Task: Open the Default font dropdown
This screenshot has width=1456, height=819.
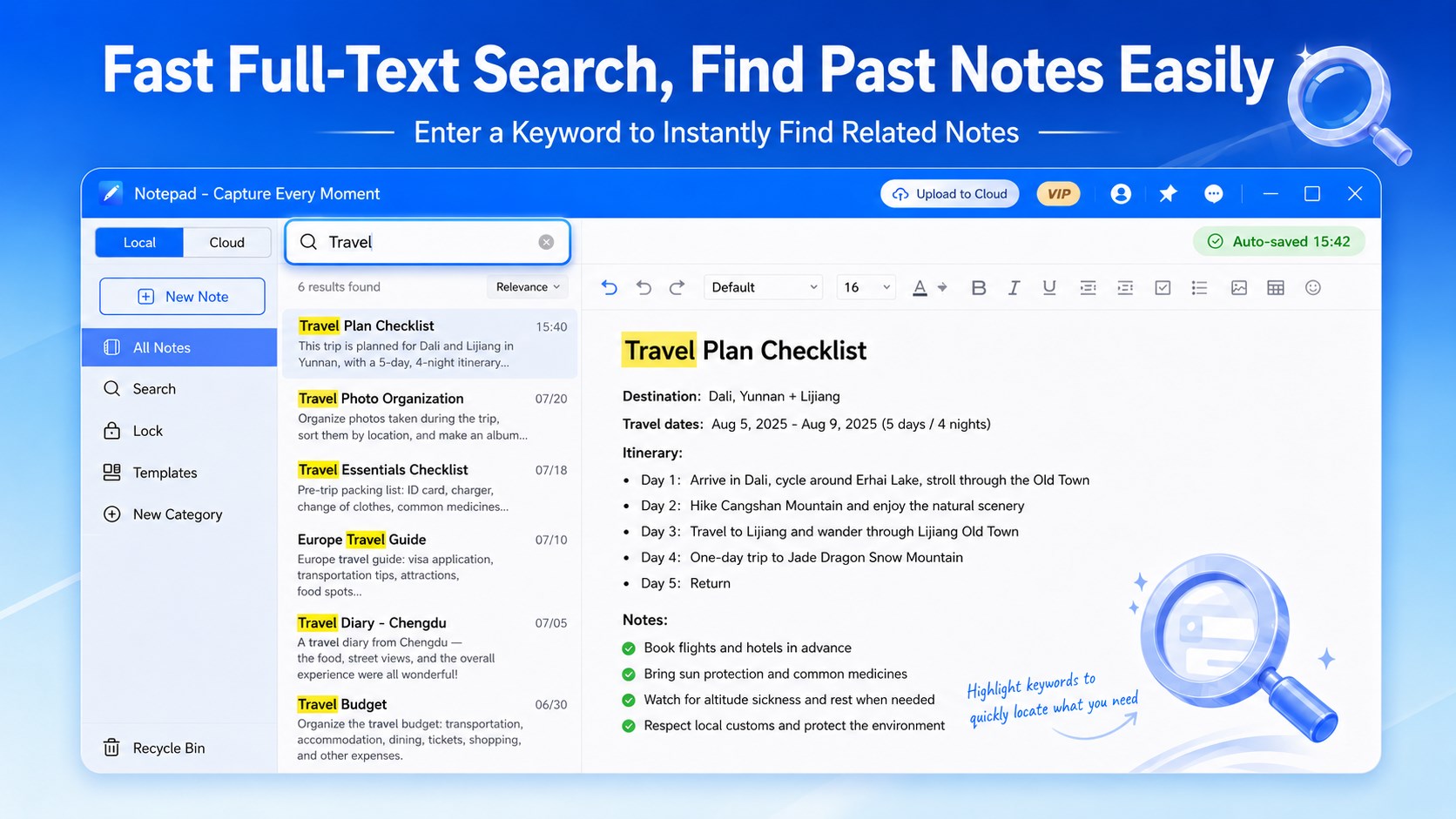Action: coord(764,287)
